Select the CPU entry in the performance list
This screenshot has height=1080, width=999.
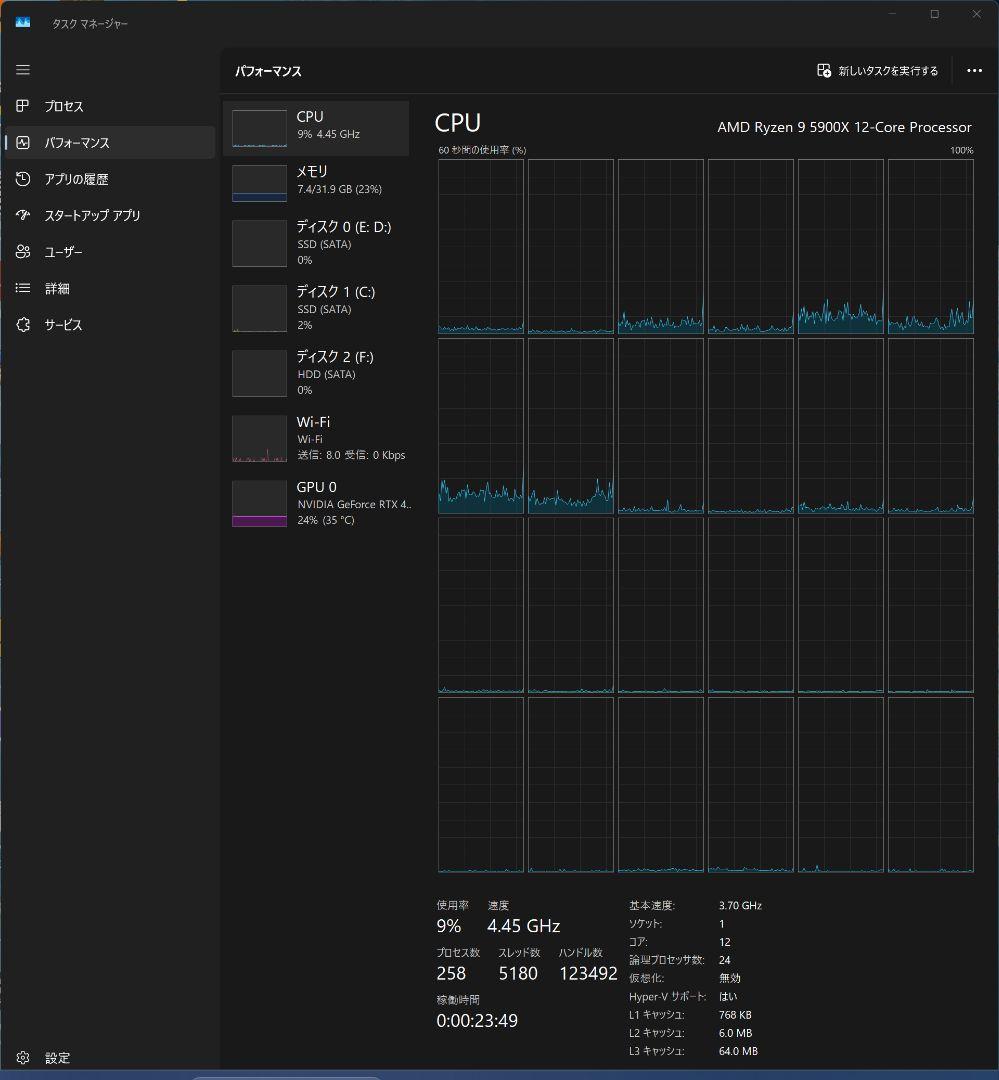click(x=315, y=128)
